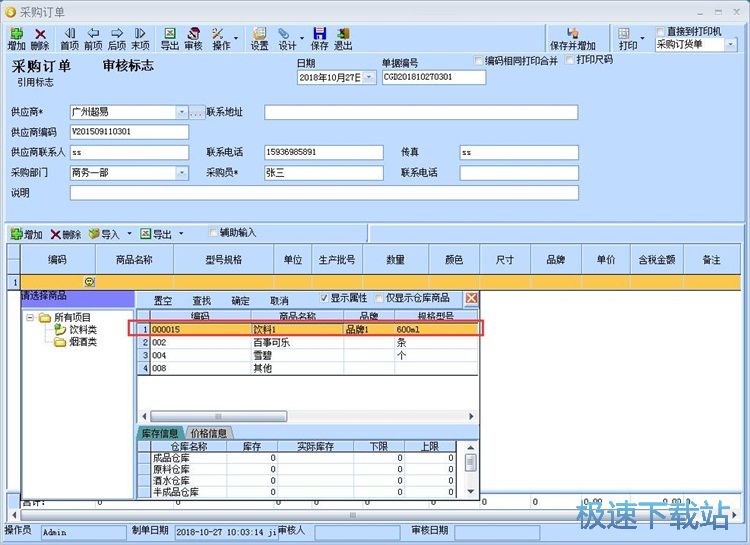This screenshot has width=750, height=545.
Task: Open the 采购部门 dropdown arrow
Action: pos(182,173)
